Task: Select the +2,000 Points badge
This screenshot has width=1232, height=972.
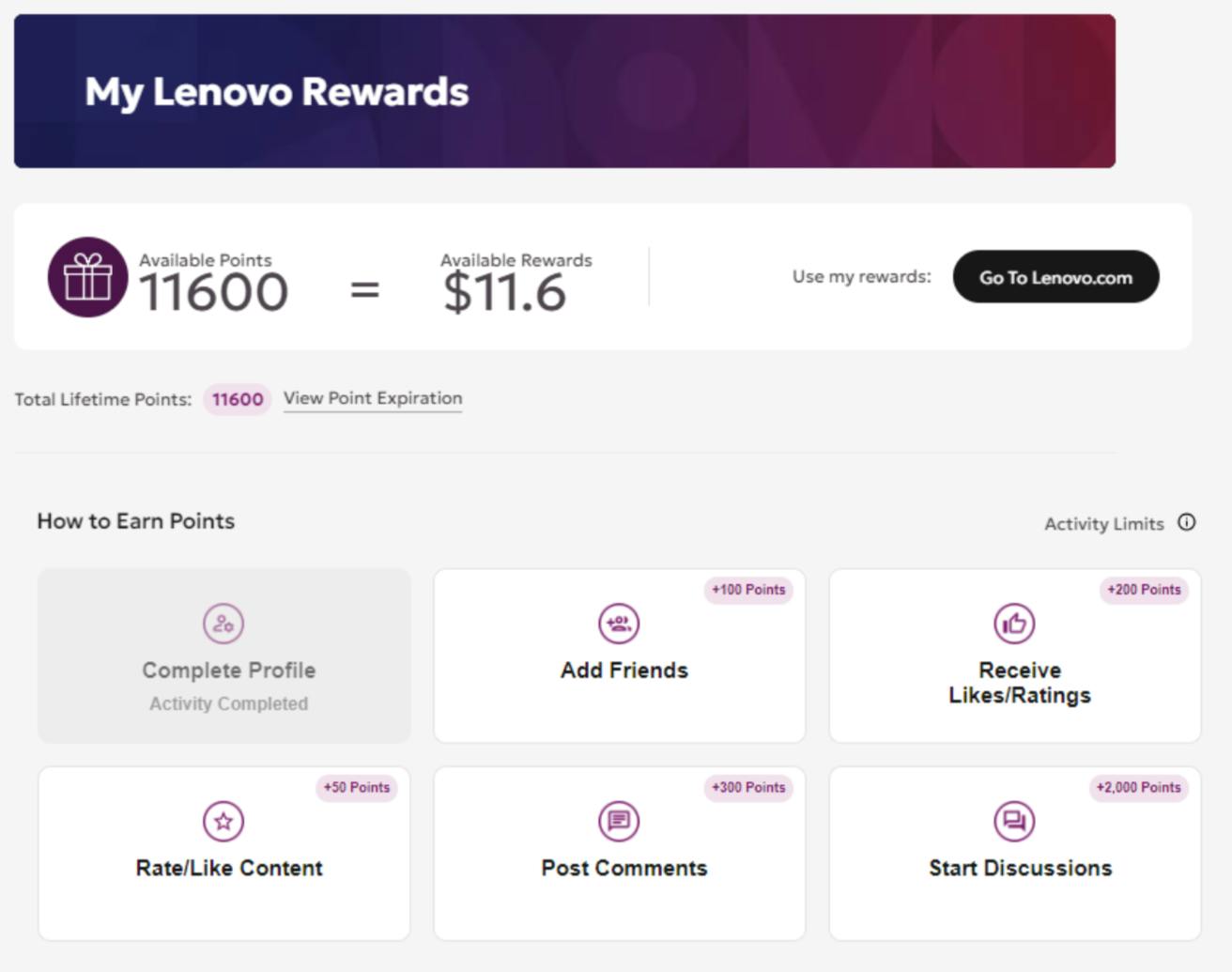Action: click(1139, 788)
